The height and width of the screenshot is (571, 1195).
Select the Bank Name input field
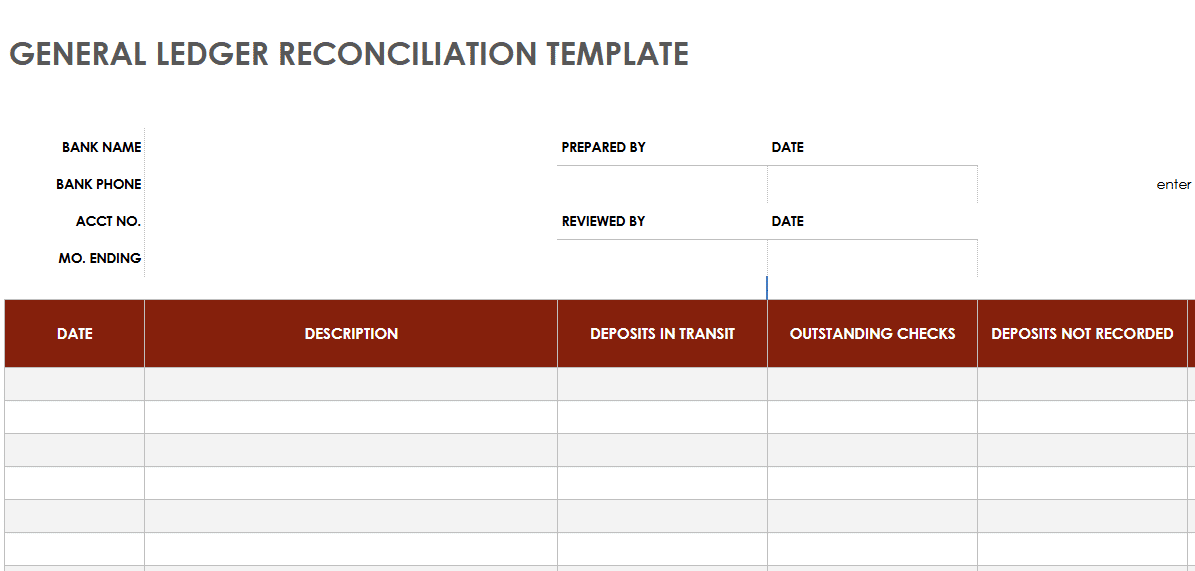click(350, 147)
